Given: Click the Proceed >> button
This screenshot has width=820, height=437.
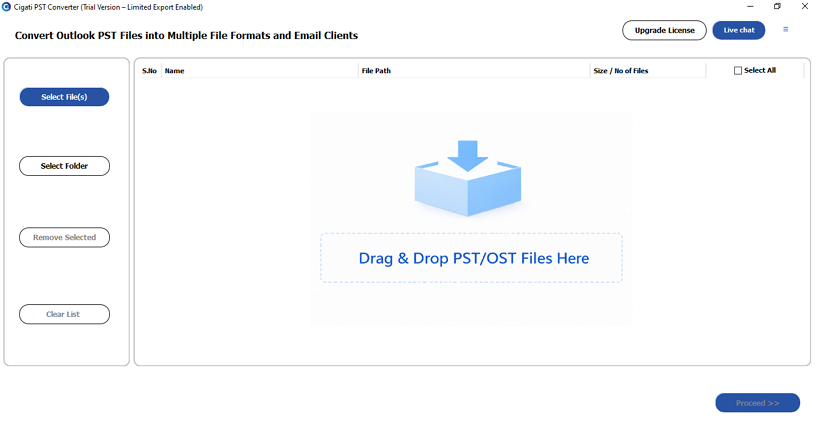Looking at the screenshot, I should click(x=757, y=403).
